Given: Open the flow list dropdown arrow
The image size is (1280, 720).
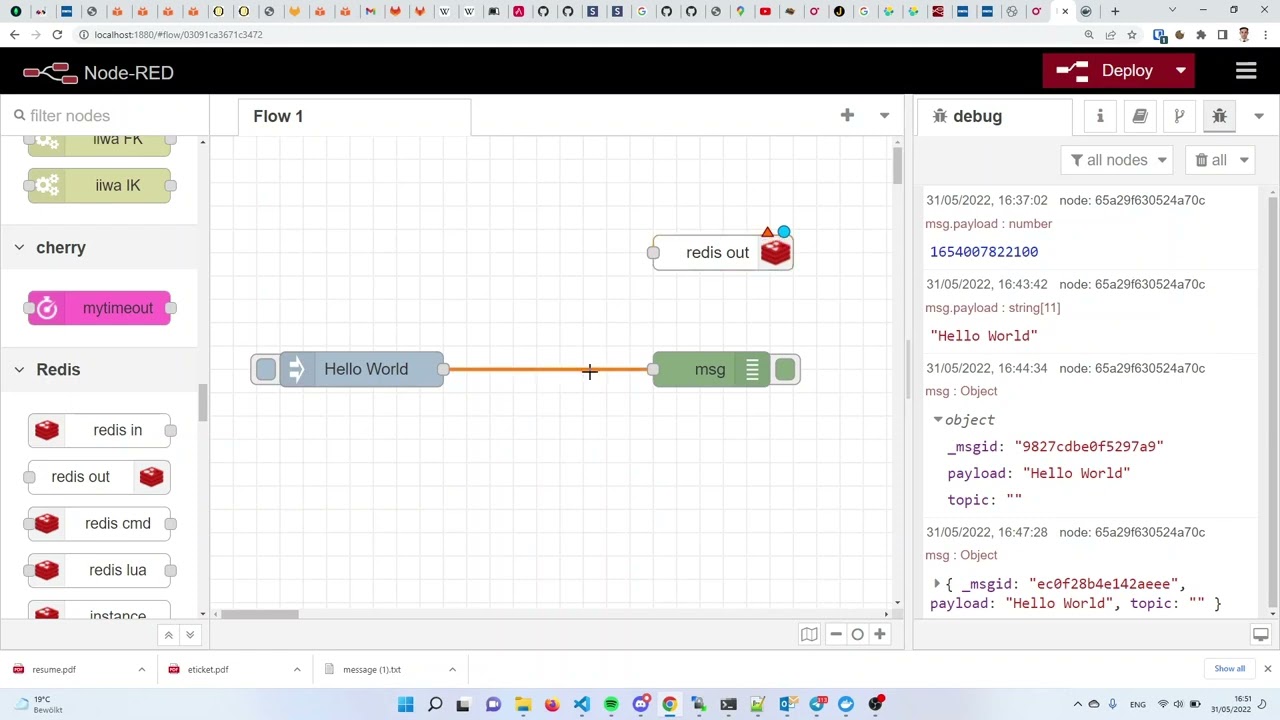Looking at the screenshot, I should (x=884, y=116).
